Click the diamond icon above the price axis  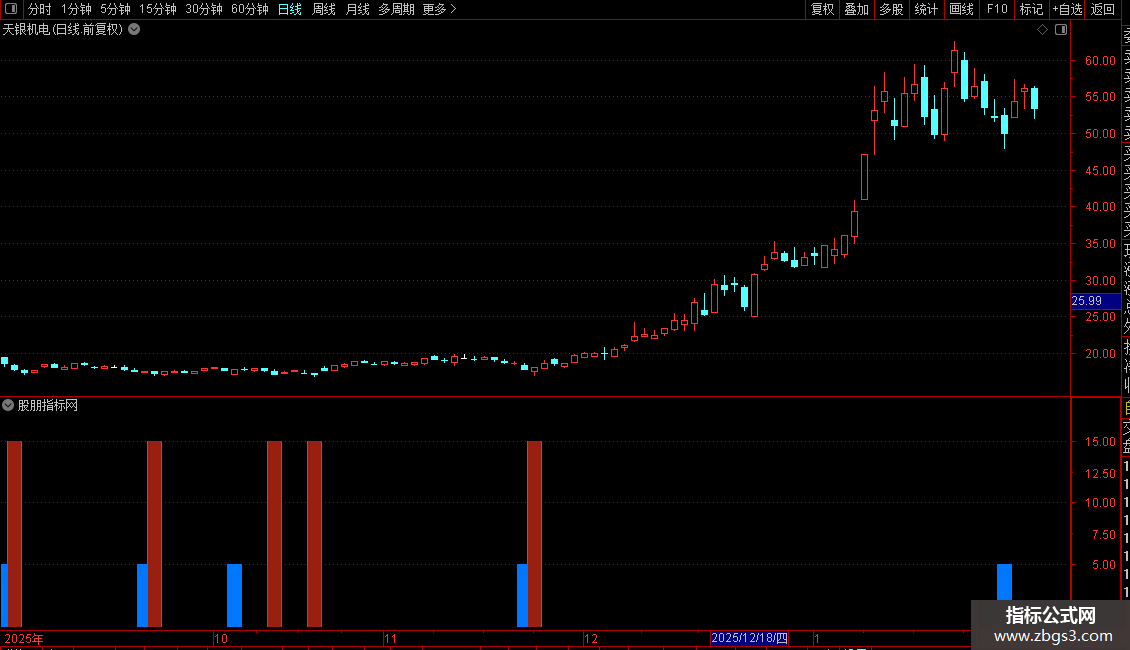pyautogui.click(x=1042, y=30)
